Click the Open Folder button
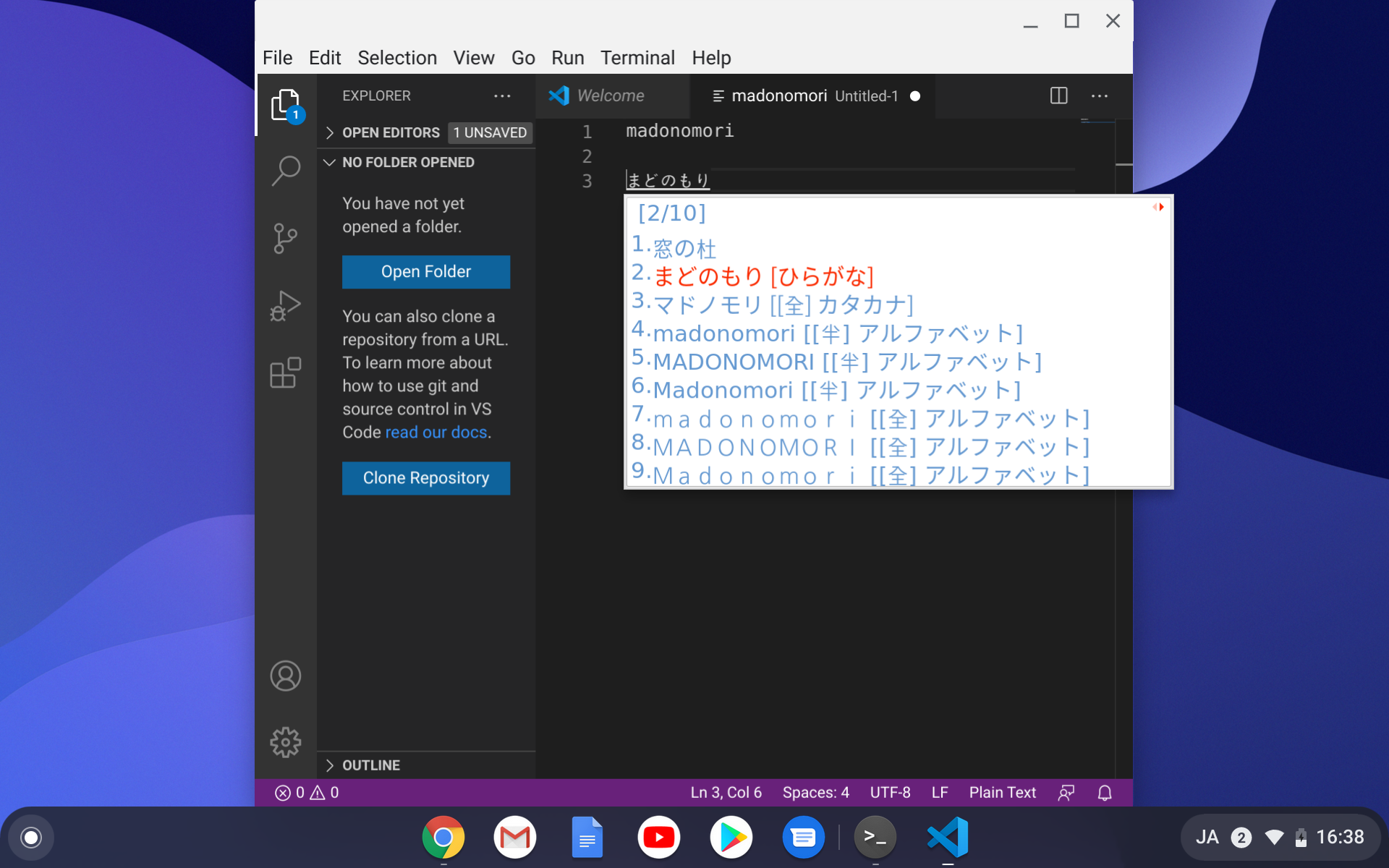Viewport: 1389px width, 868px height. [426, 271]
